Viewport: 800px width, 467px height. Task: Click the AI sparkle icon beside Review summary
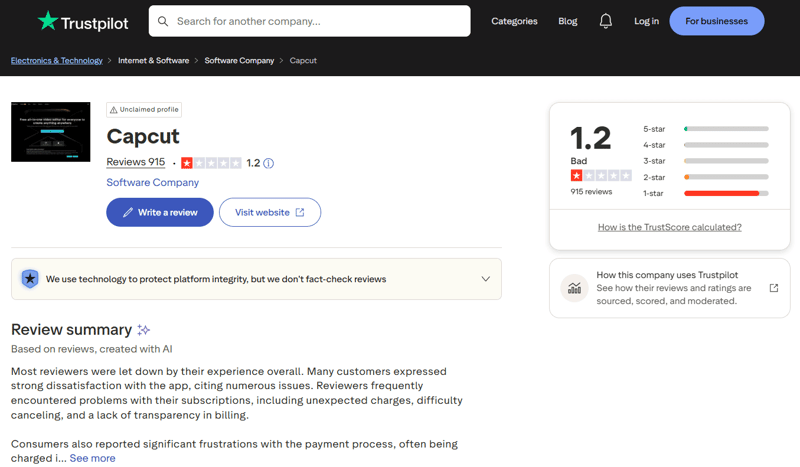pos(143,330)
